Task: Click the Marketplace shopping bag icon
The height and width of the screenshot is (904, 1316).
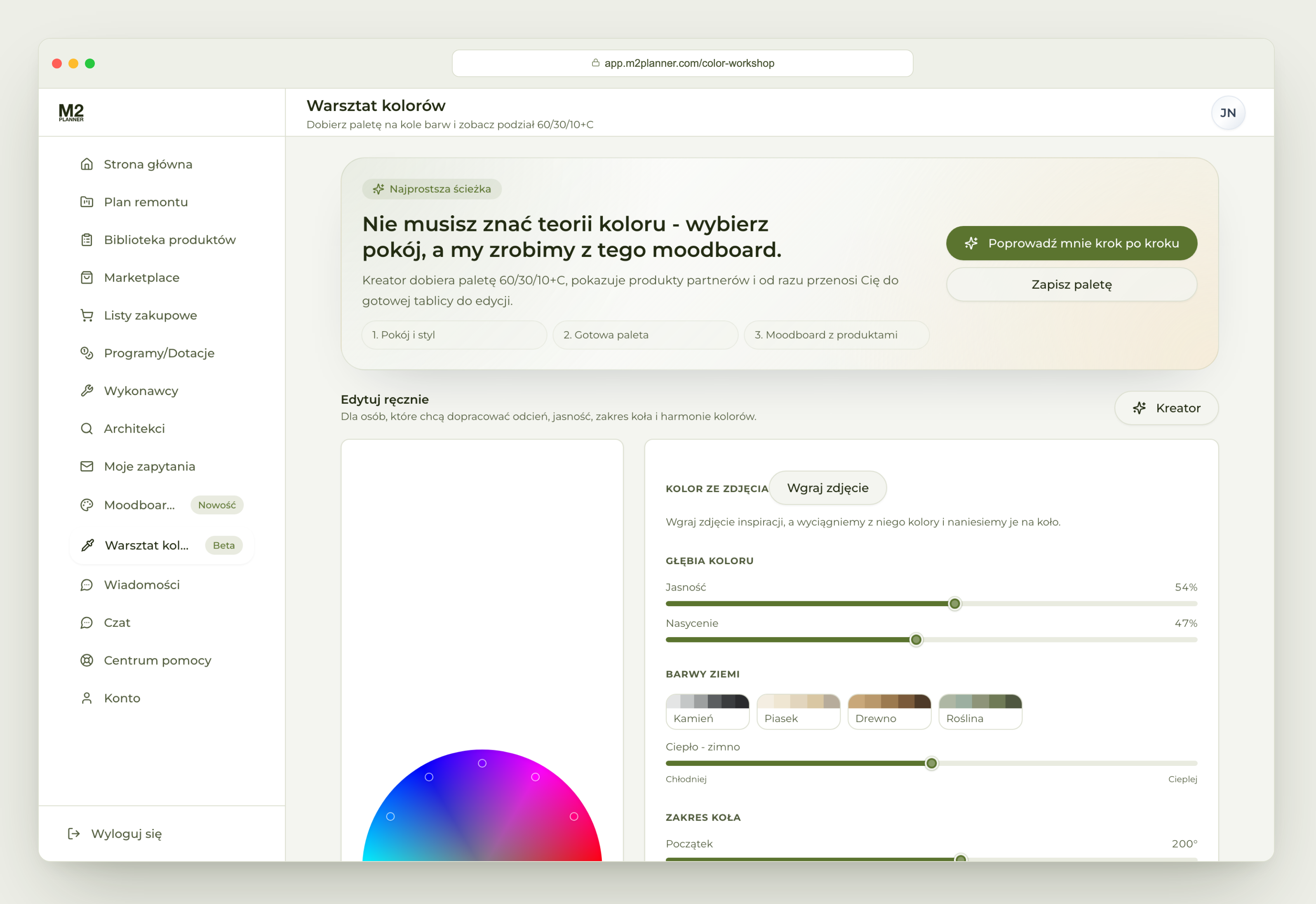Action: click(87, 278)
